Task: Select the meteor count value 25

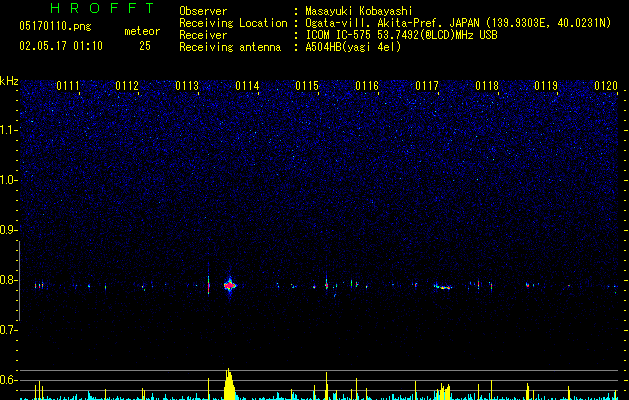Action: pos(145,46)
